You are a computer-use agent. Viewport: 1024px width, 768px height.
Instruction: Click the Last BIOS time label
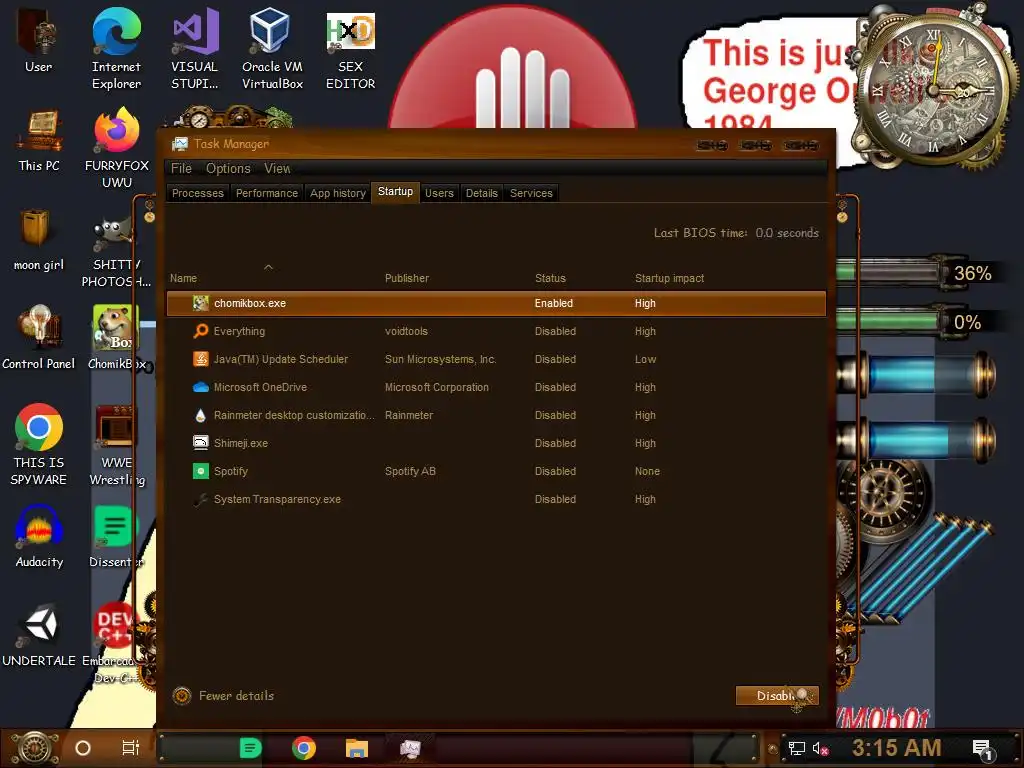click(700, 233)
